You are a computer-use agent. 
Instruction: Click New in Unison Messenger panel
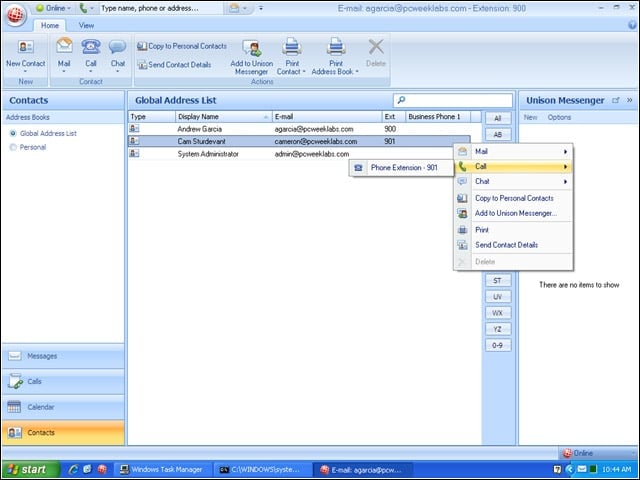click(x=530, y=118)
